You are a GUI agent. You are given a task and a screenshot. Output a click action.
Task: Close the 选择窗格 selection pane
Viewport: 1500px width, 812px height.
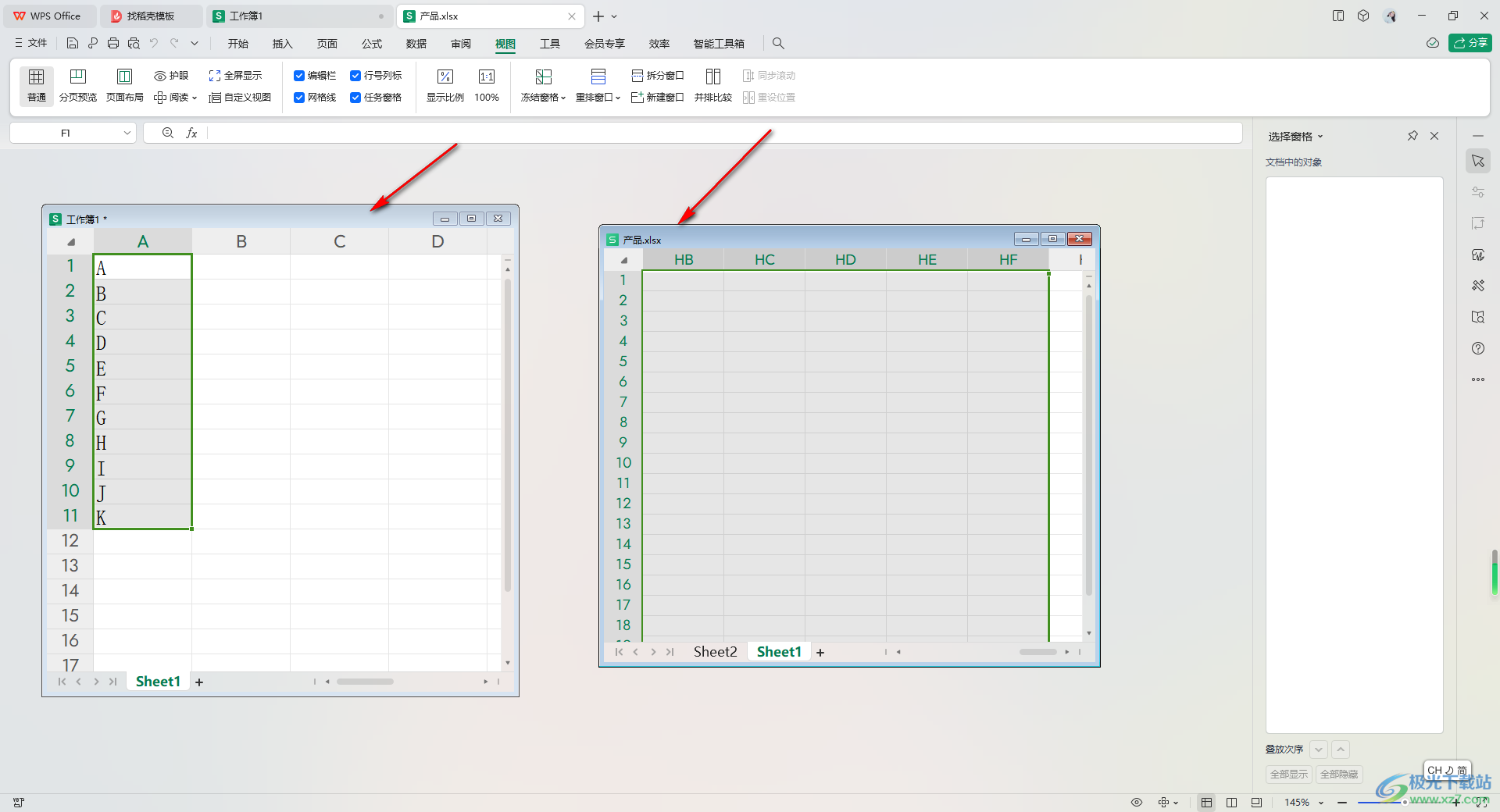point(1434,136)
